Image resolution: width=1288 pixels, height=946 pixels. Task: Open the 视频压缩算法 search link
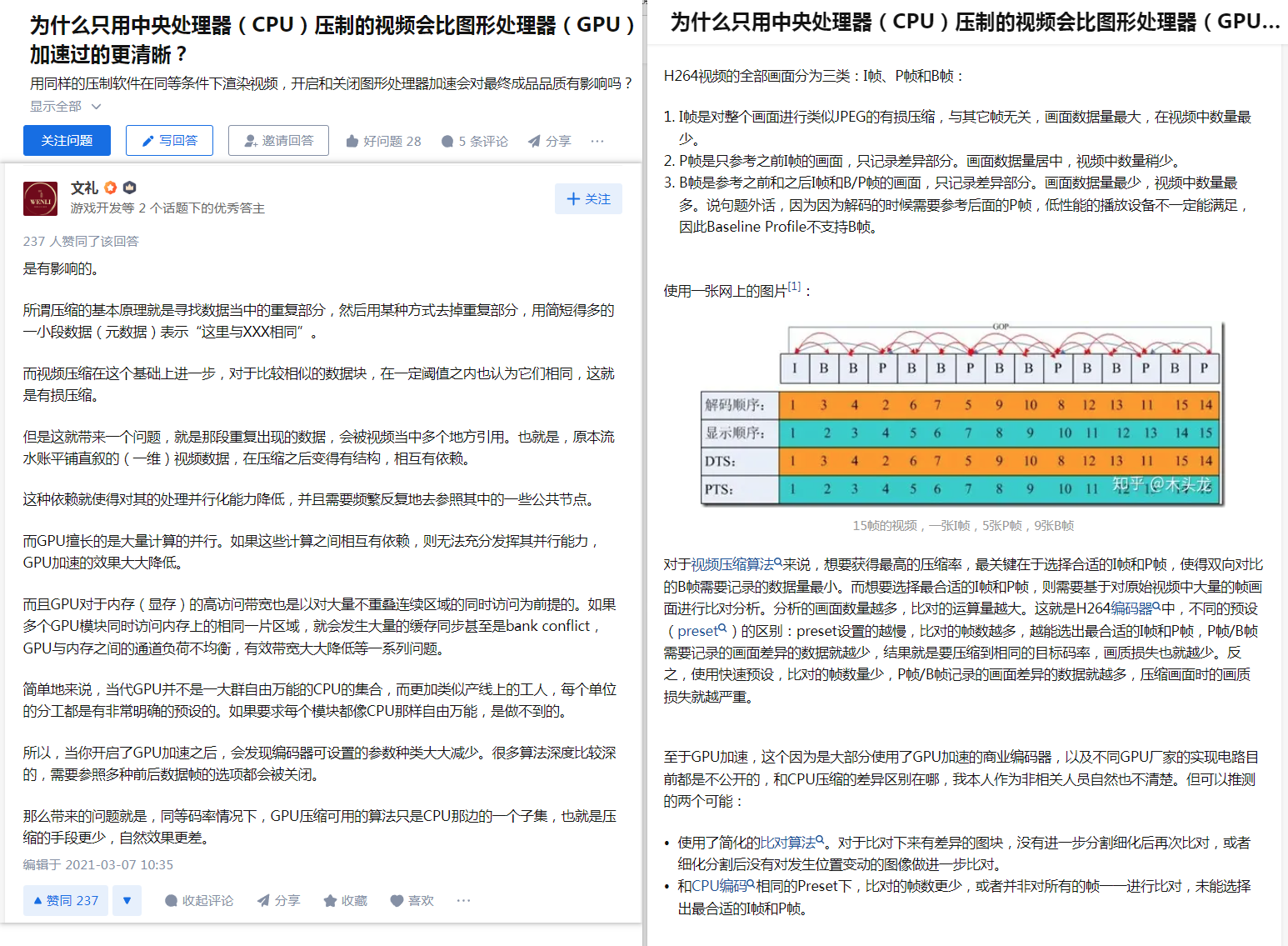pos(736,564)
